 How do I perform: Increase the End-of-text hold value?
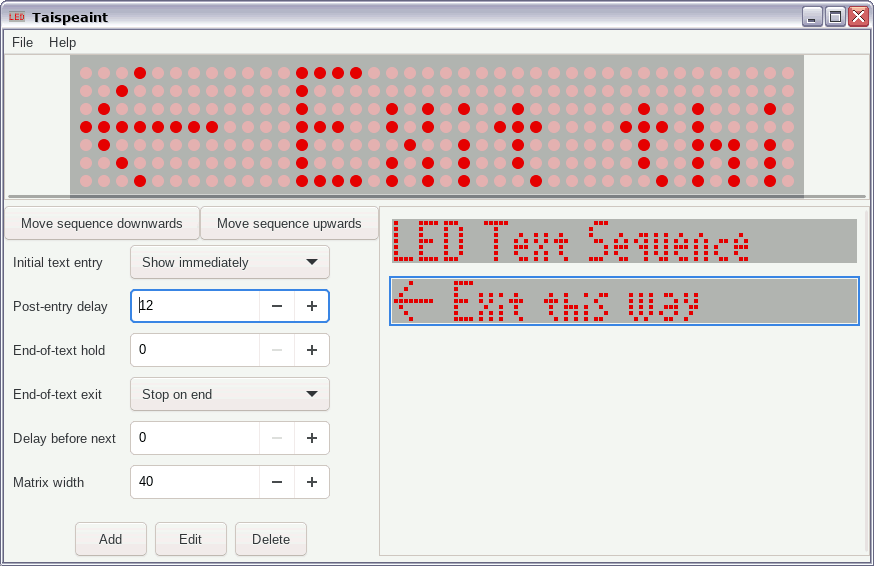(312, 350)
